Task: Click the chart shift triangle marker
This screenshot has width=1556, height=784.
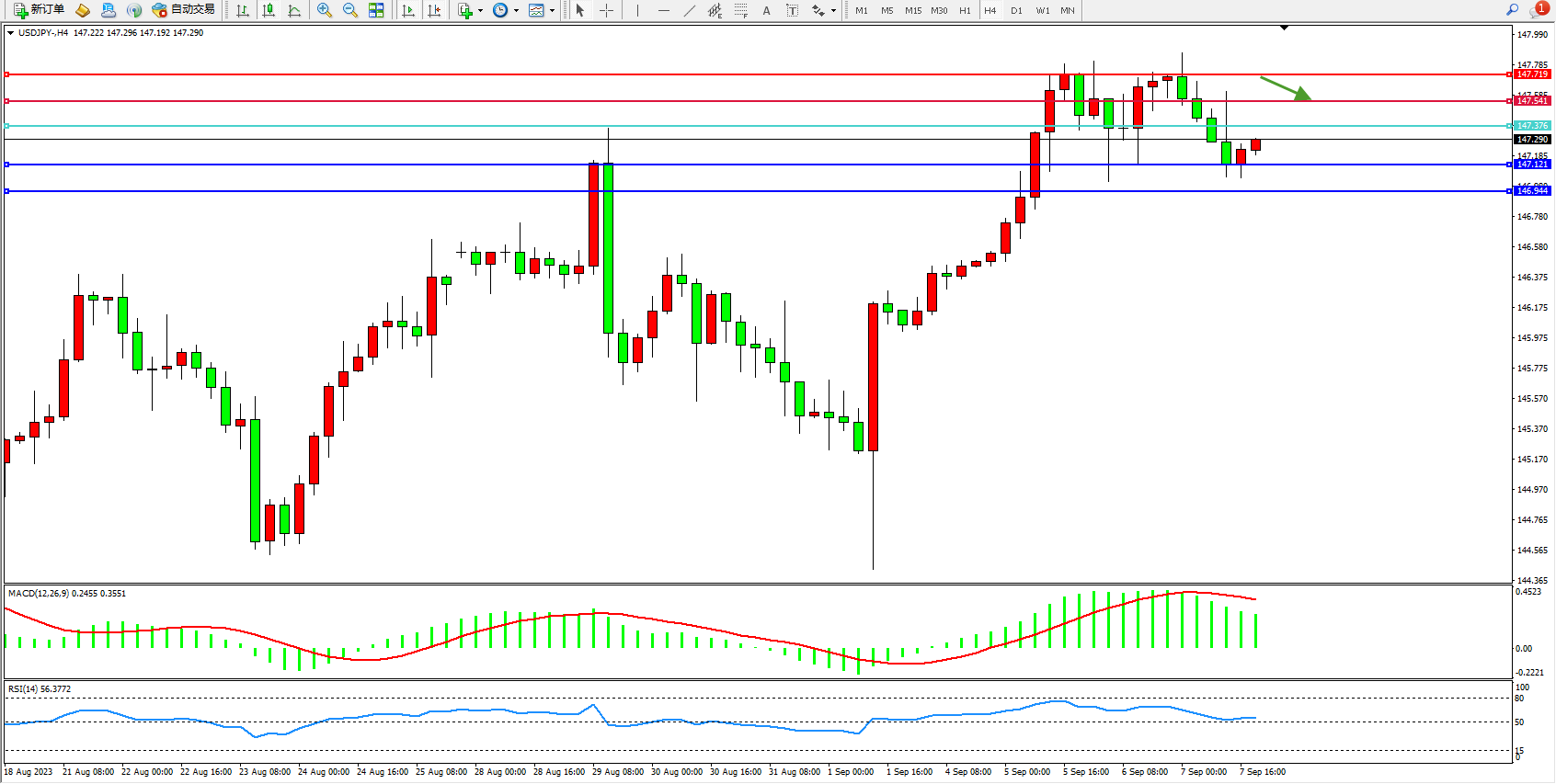Action: pos(1284,28)
